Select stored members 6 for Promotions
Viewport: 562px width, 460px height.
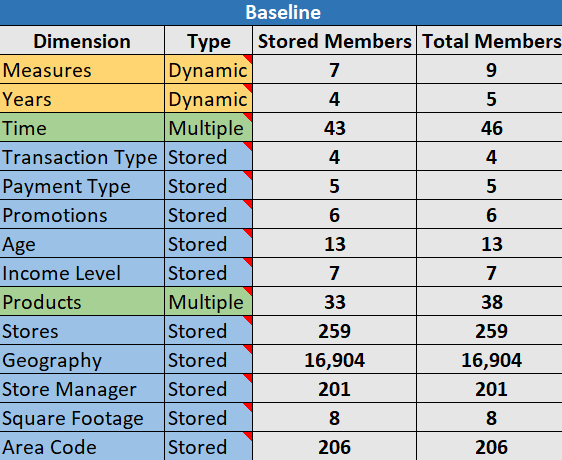click(x=334, y=215)
